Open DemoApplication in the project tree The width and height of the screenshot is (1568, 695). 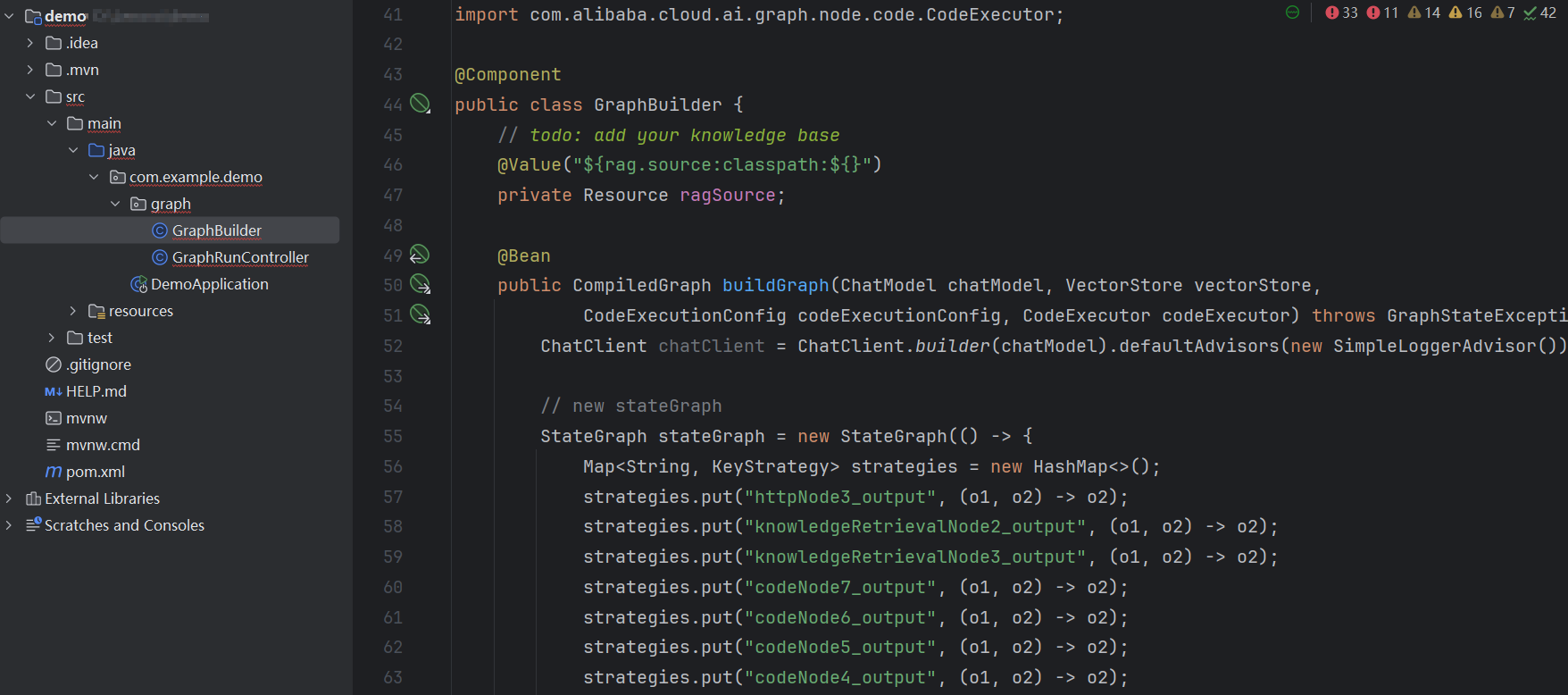point(210,284)
